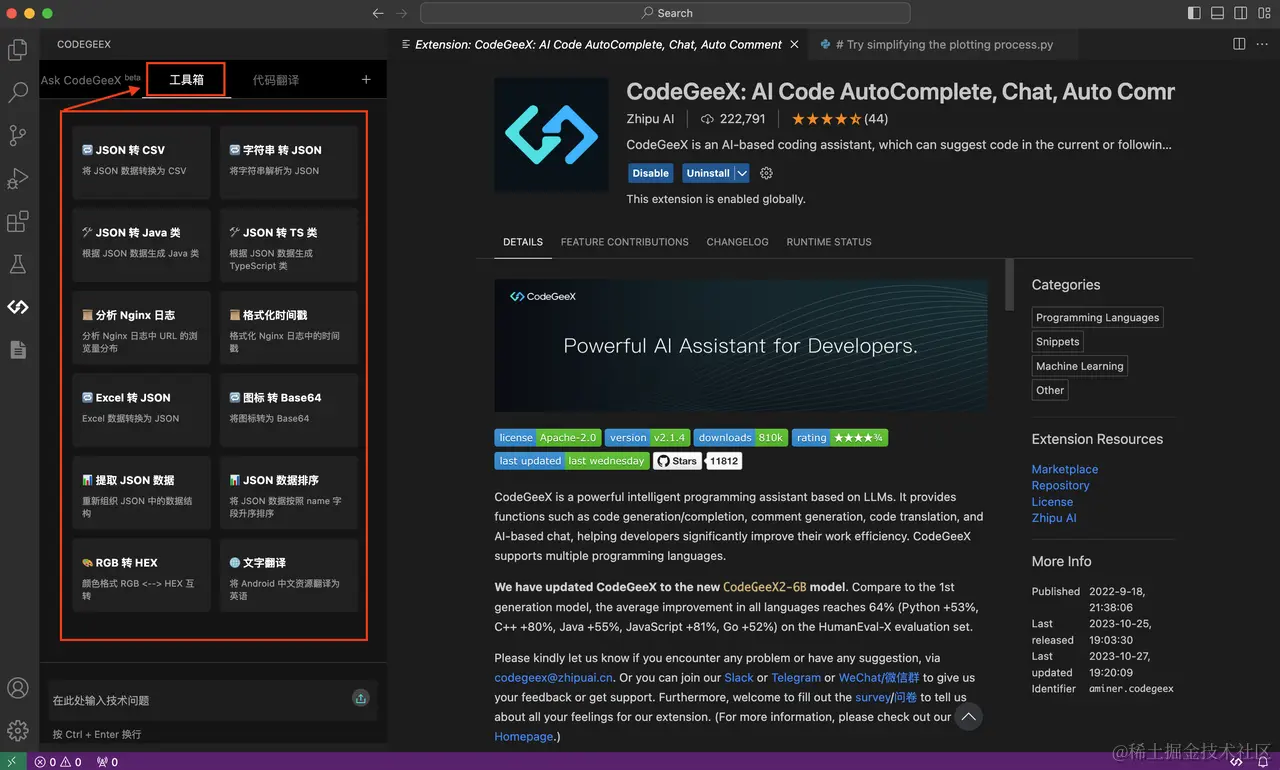Open the 图标 转 Base64 tool
This screenshot has width=1280, height=770.
point(288,410)
